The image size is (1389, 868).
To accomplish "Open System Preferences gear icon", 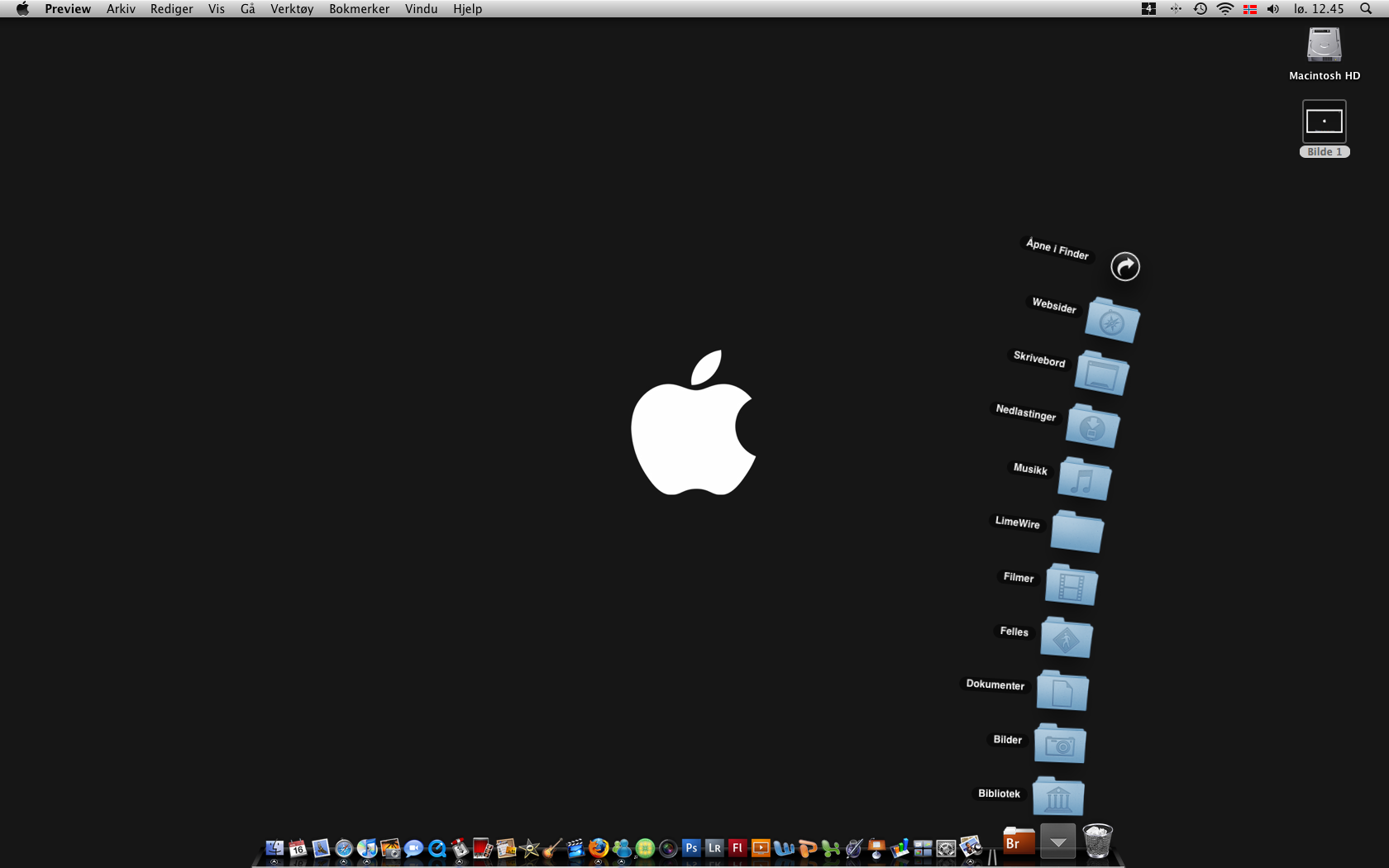I will pos(946,848).
